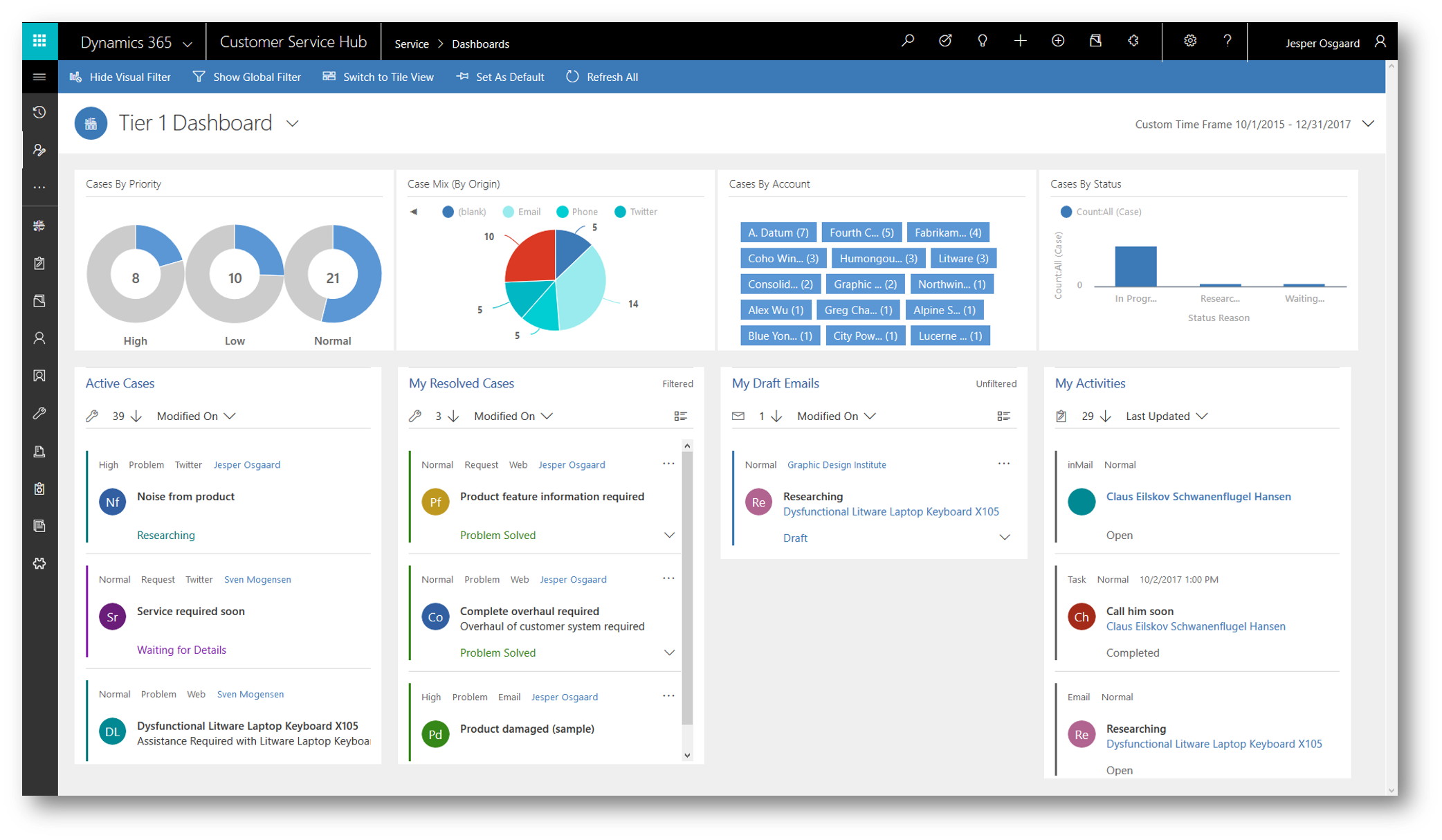Image resolution: width=1442 pixels, height=840 pixels.
Task: Select Dashboards in the breadcrumb menu
Action: click(481, 43)
